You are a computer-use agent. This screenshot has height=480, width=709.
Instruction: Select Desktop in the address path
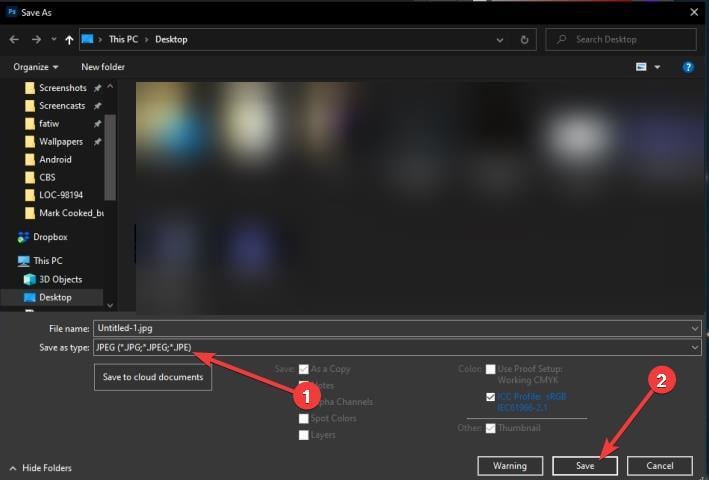(x=171, y=40)
